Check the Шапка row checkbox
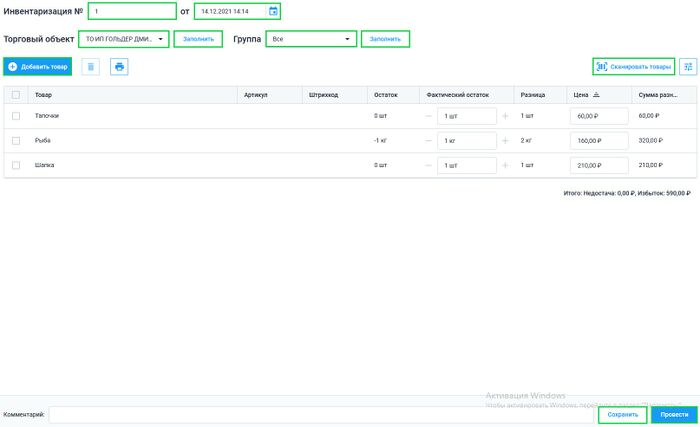Screen dimensions: 700x427 point(16,165)
